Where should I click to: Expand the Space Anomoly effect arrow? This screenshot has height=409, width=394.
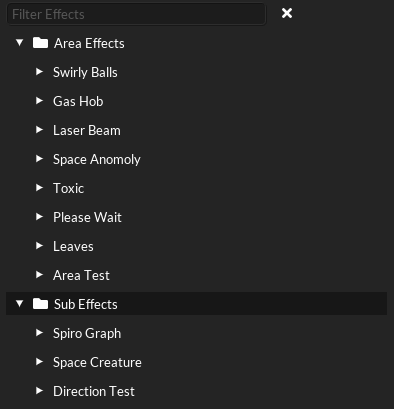pos(39,159)
